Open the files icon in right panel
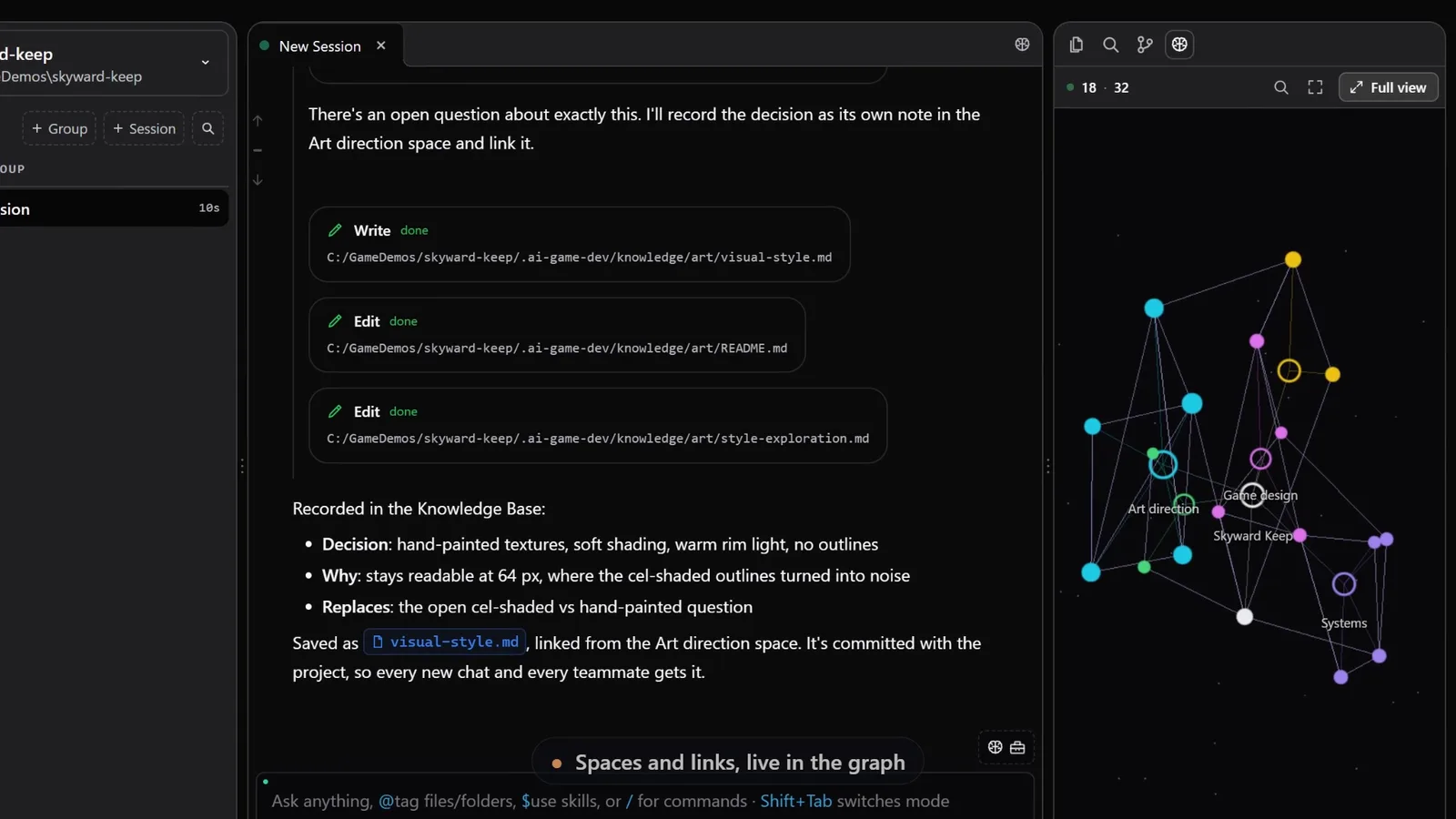1456x819 pixels. click(x=1077, y=45)
